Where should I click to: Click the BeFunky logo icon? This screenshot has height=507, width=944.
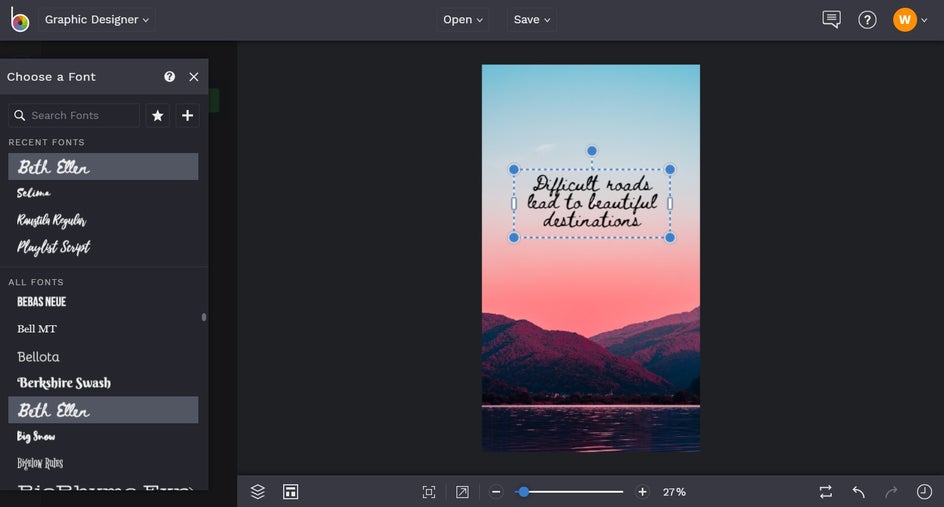point(20,20)
